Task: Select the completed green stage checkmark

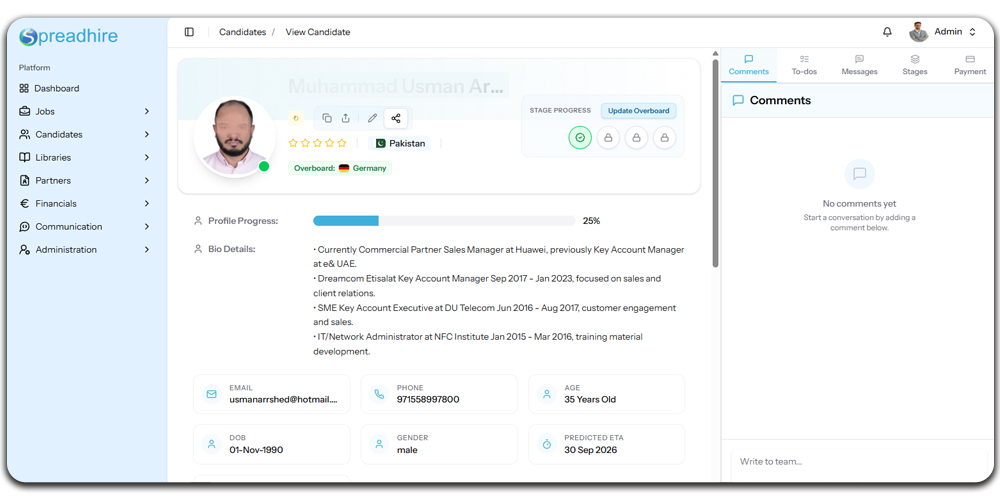Action: coord(580,138)
